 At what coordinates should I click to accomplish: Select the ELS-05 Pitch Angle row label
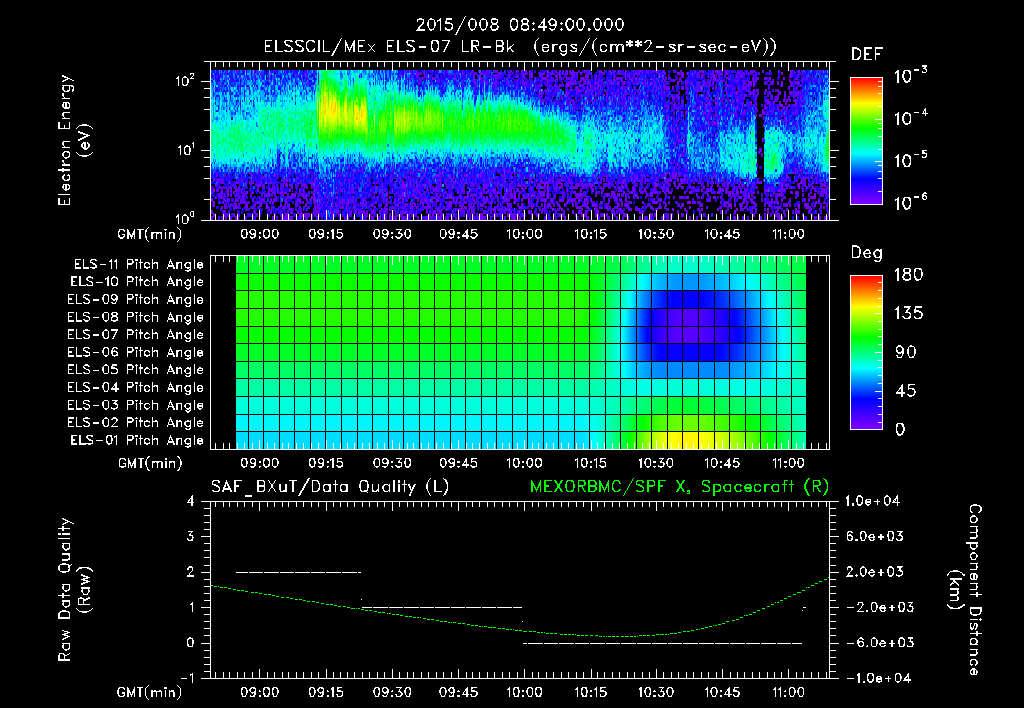136,370
